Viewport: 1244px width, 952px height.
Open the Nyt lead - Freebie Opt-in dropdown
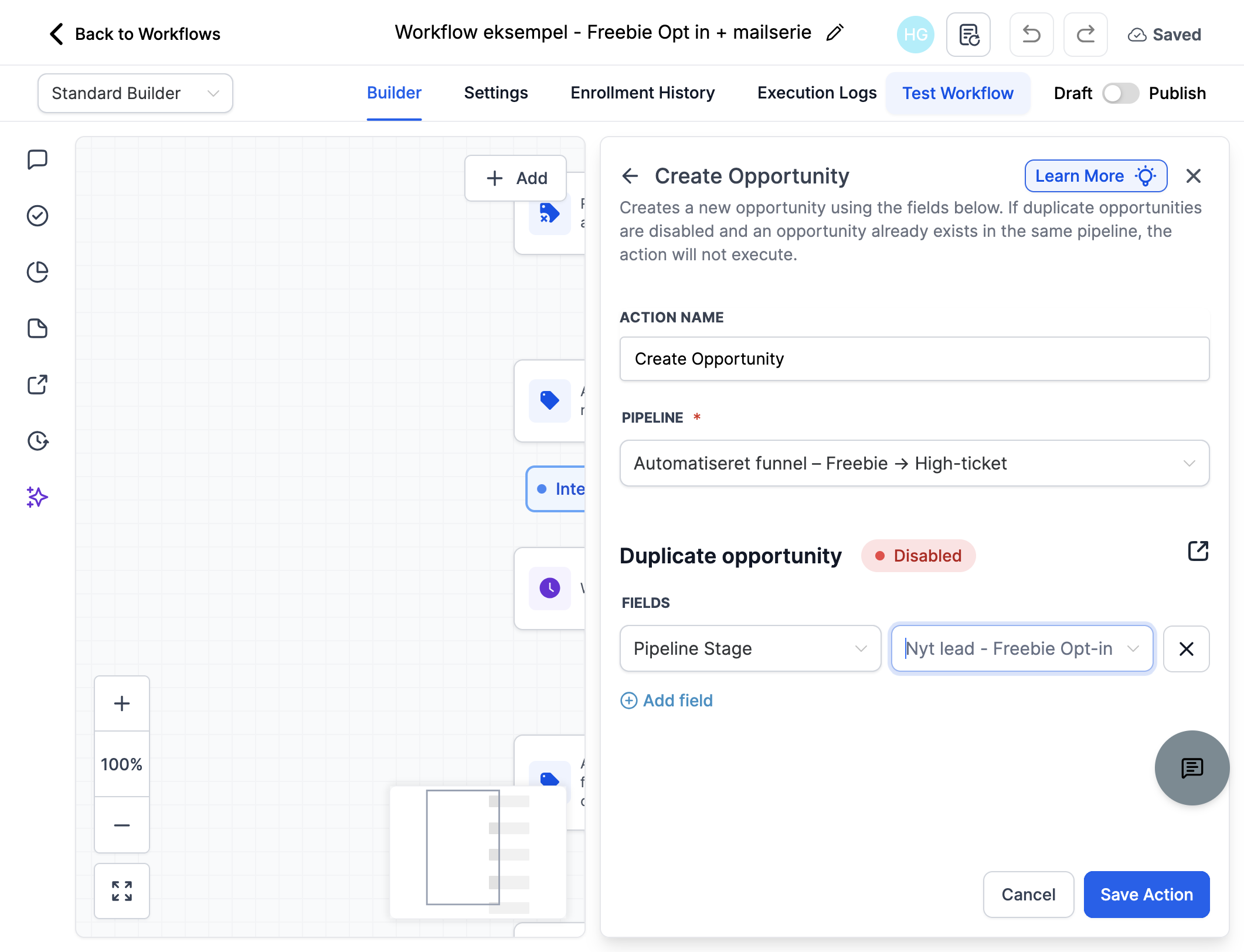click(x=1022, y=649)
